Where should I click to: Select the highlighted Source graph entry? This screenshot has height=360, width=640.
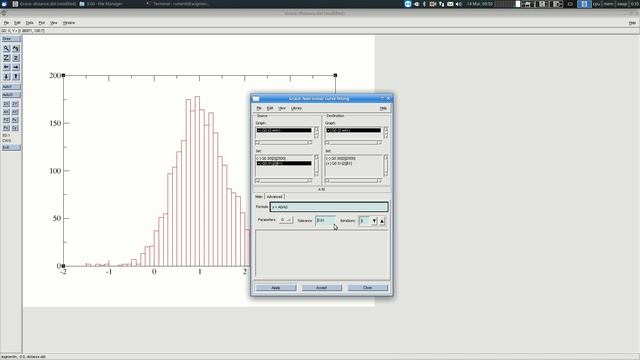284,130
